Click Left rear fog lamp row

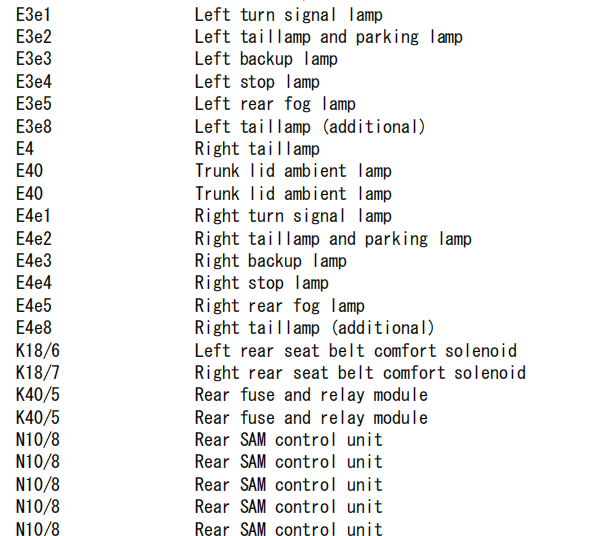pyautogui.click(x=275, y=104)
